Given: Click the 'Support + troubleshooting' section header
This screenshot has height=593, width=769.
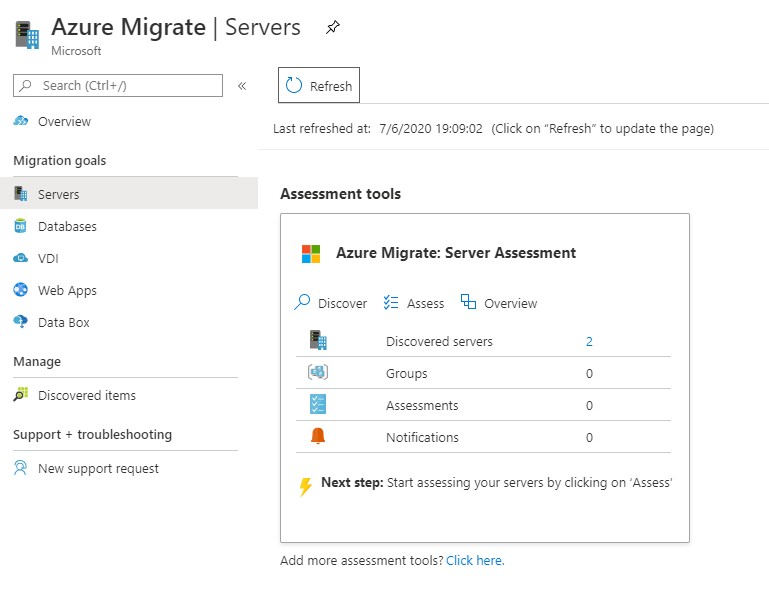Looking at the screenshot, I should (93, 435).
